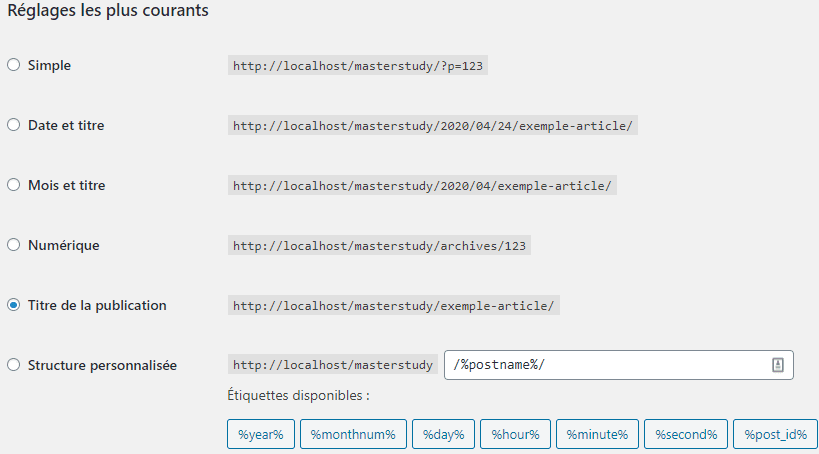This screenshot has height=454, width=819.
Task: Click the archives/123 example URL
Action: tap(379, 246)
